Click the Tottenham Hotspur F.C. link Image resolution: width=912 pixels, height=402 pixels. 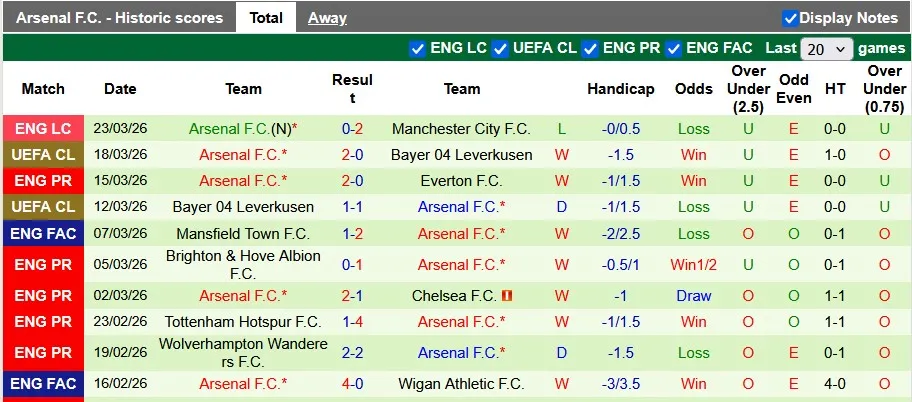pos(243,322)
